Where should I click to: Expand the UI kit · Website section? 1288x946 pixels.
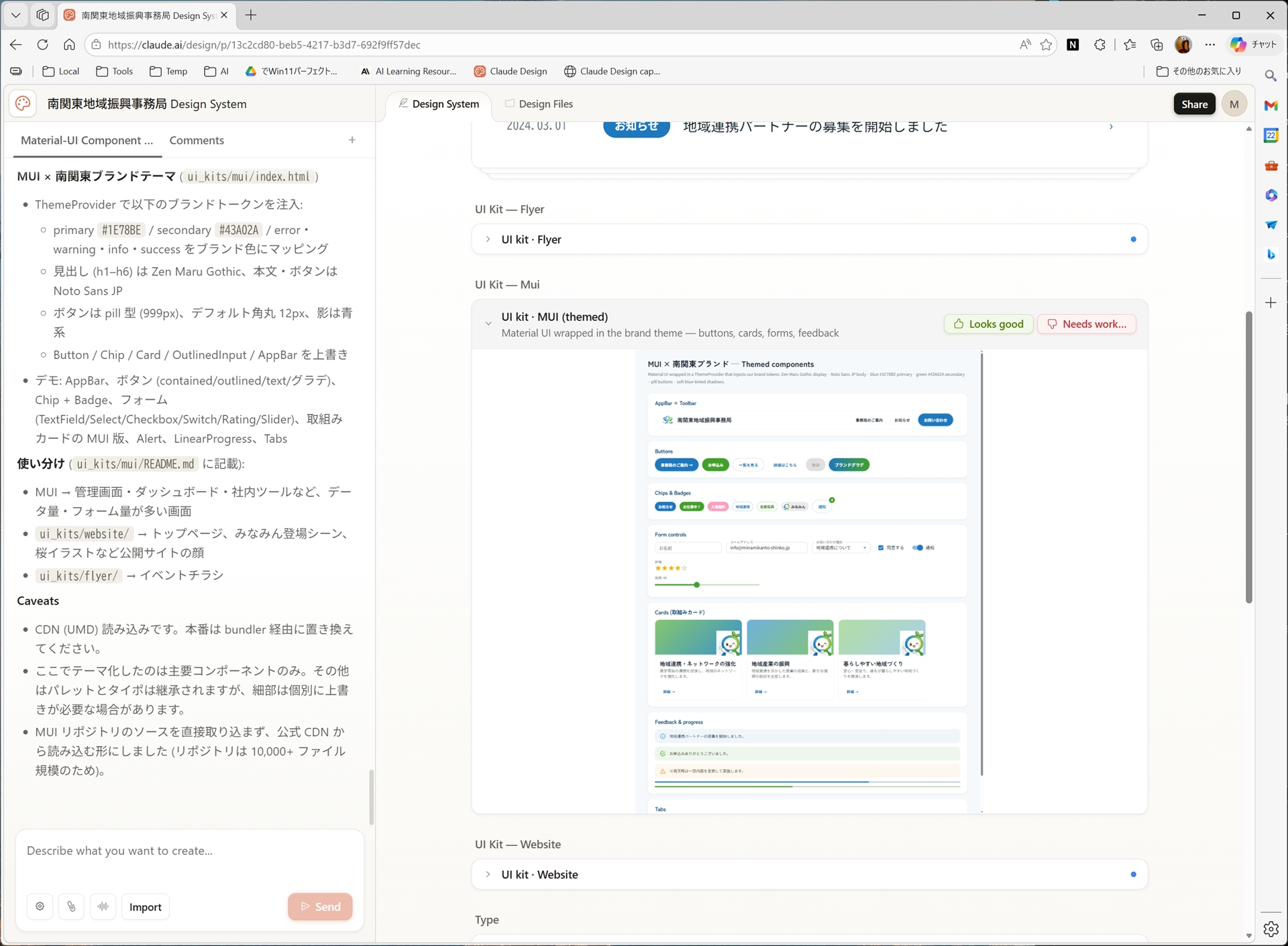pyautogui.click(x=487, y=874)
